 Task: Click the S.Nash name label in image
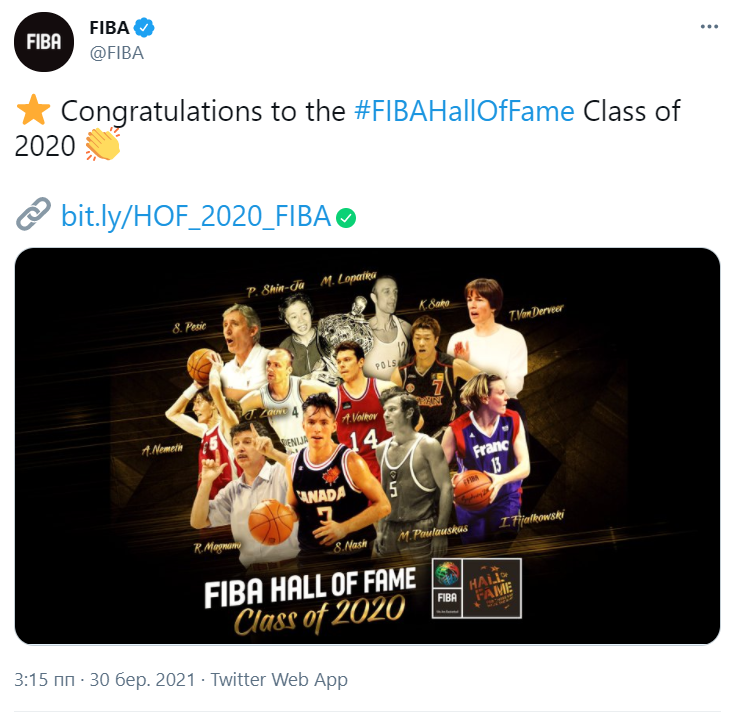click(x=350, y=546)
